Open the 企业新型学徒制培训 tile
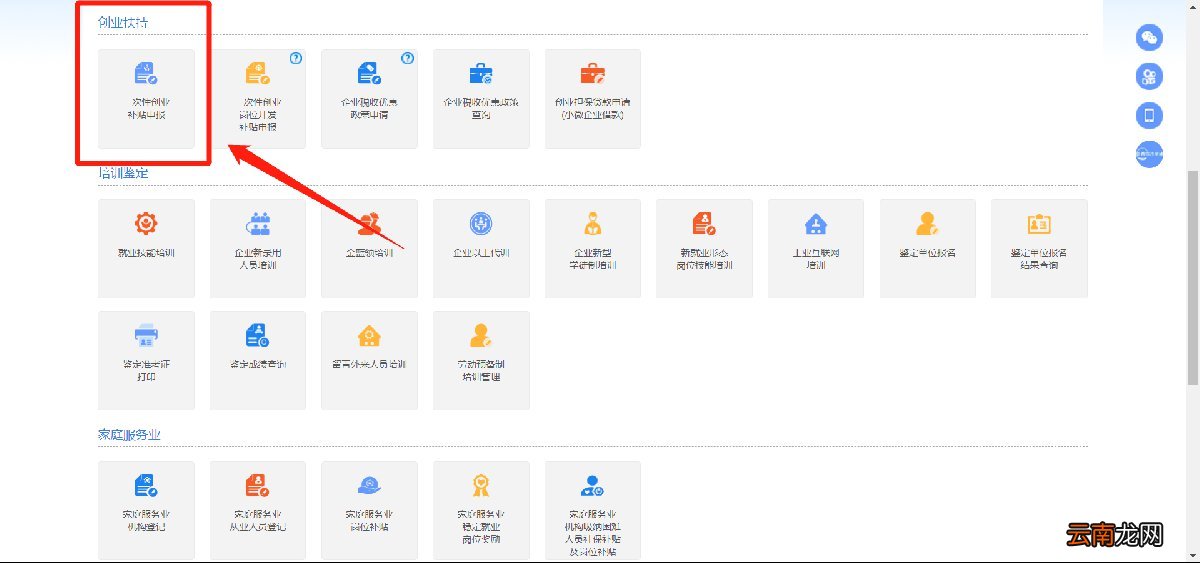Viewport: 1200px width, 563px height. [593, 248]
